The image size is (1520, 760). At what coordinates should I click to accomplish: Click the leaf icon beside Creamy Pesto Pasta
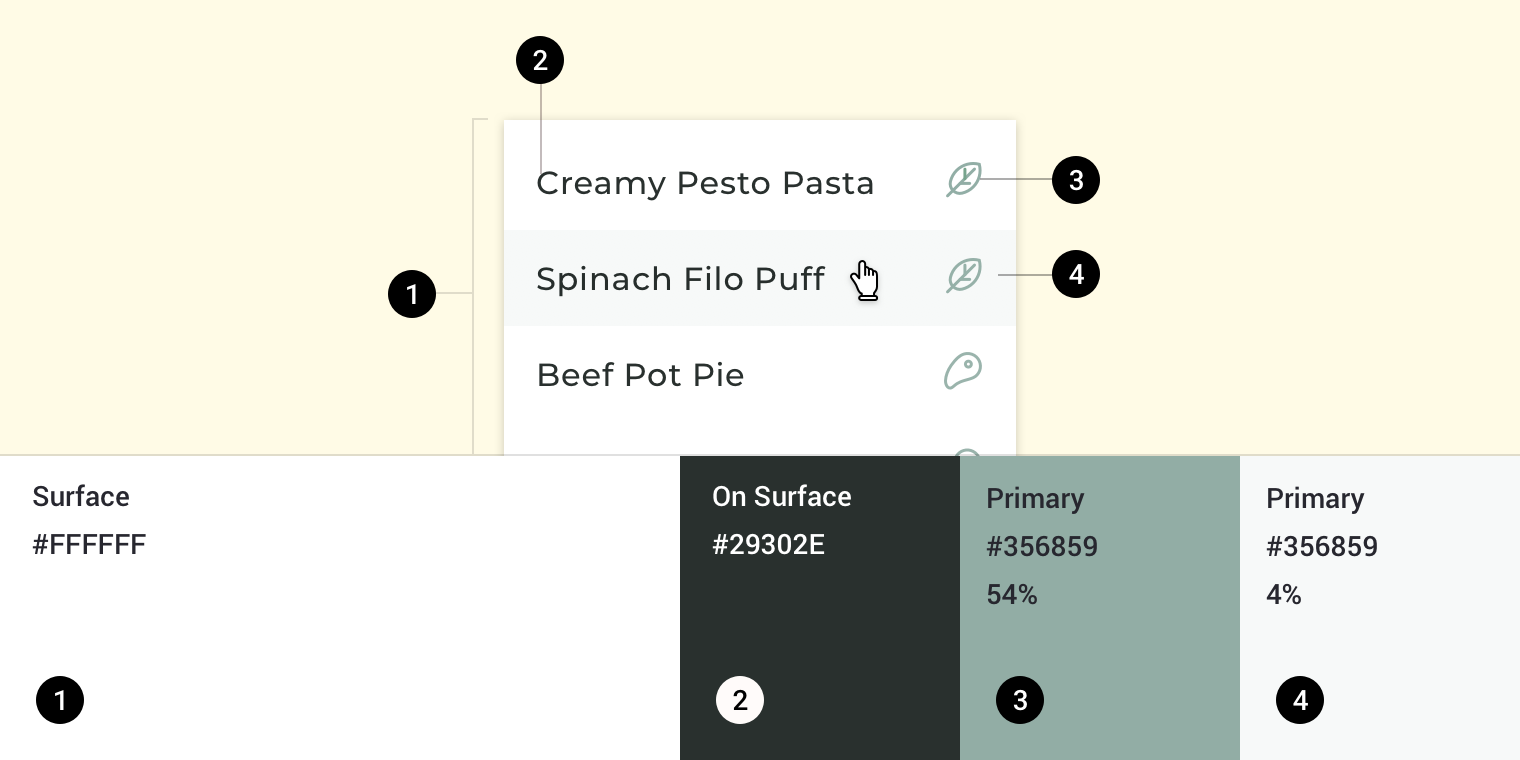click(963, 180)
